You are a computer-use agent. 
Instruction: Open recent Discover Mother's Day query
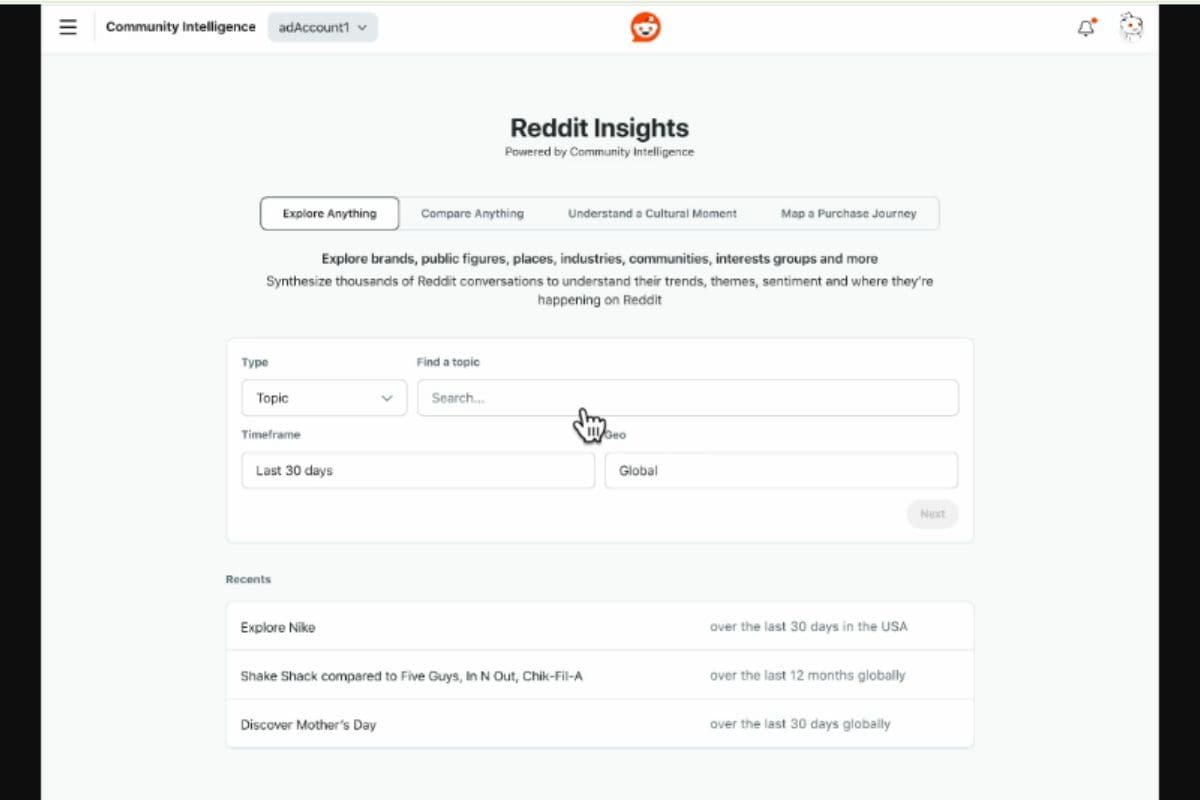click(x=600, y=724)
